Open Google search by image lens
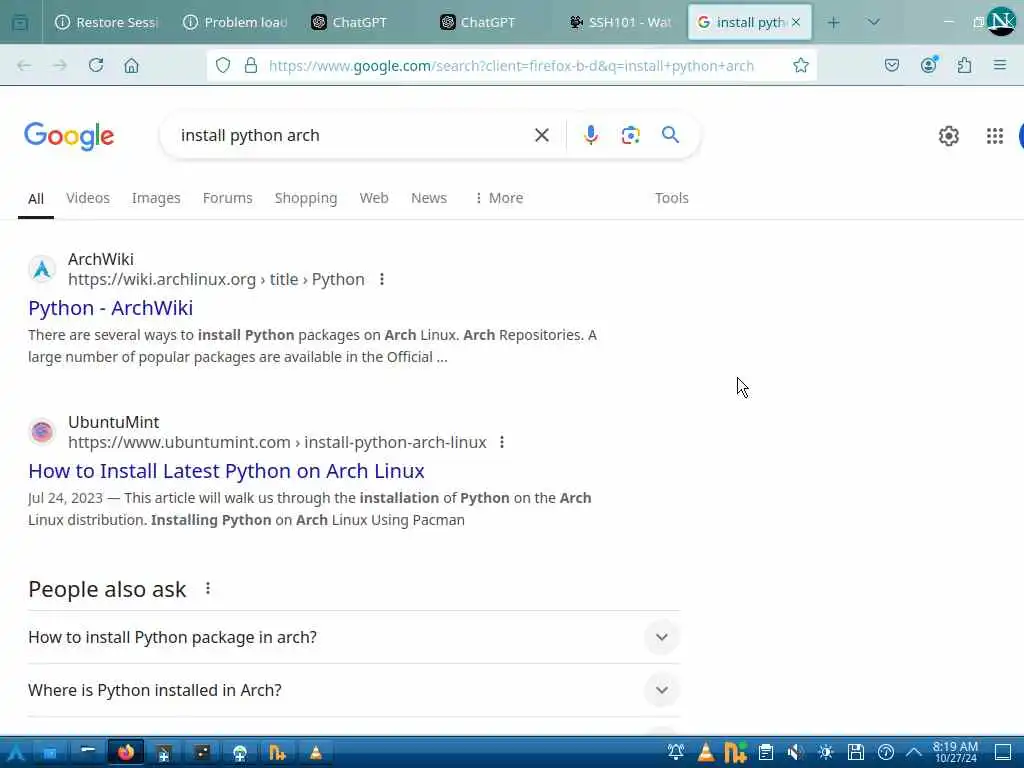The image size is (1024, 768). (630, 135)
